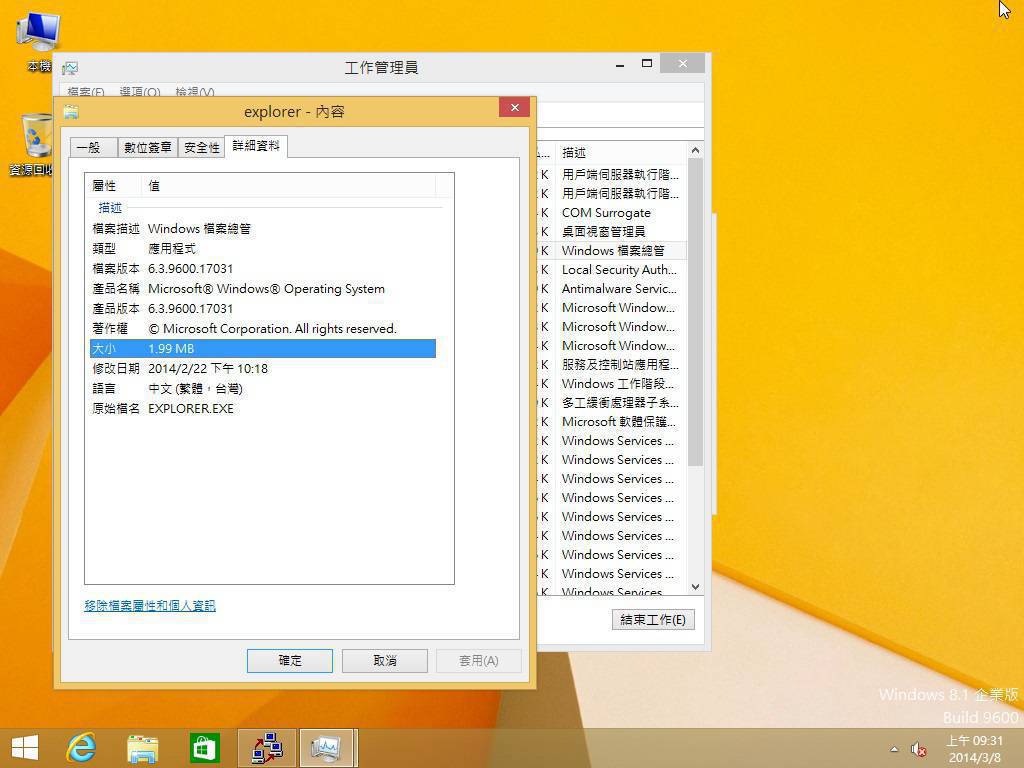The width and height of the screenshot is (1024, 768).
Task: Switch to the 數位簽章 tab
Action: [148, 148]
